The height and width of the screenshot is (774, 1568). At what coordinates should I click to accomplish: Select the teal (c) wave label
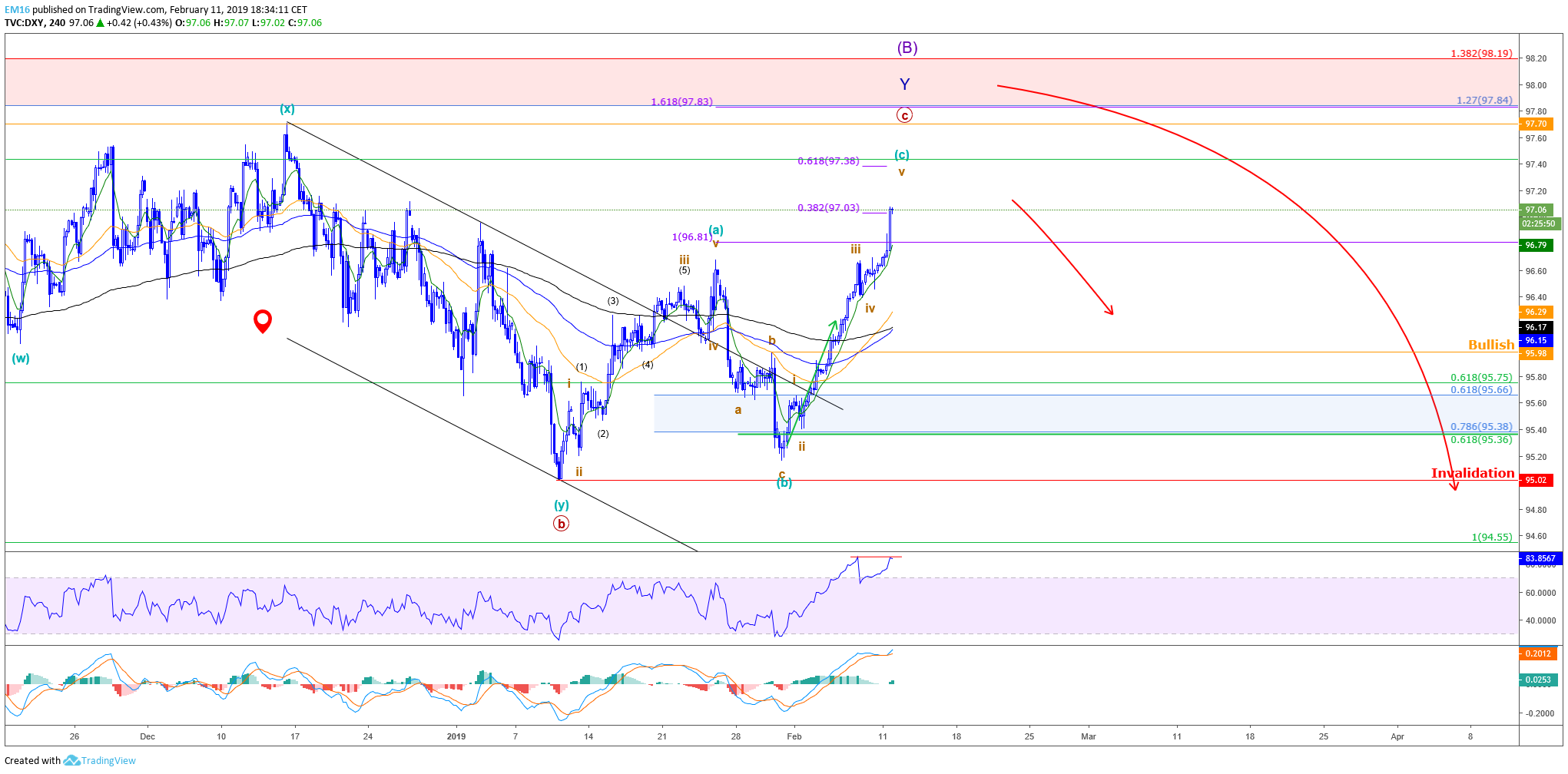(x=902, y=155)
